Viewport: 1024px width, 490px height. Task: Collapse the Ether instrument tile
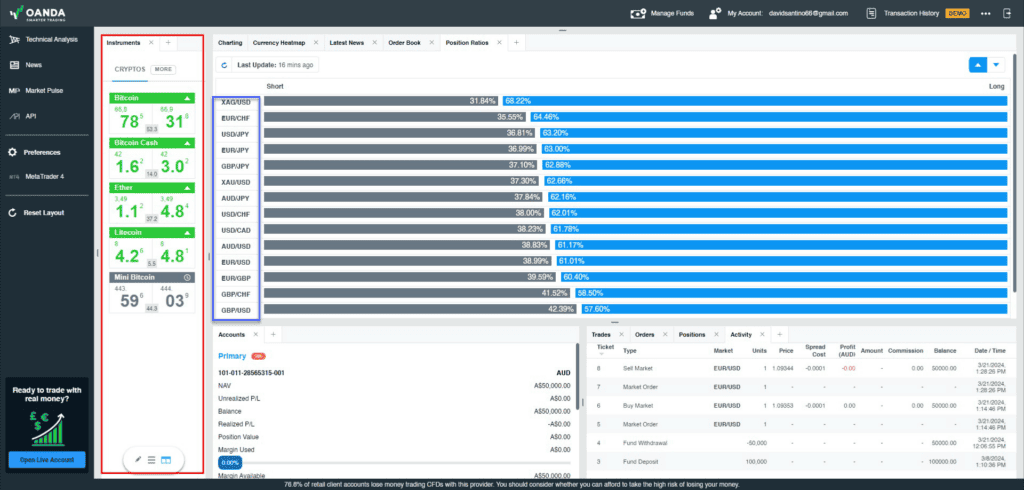188,188
